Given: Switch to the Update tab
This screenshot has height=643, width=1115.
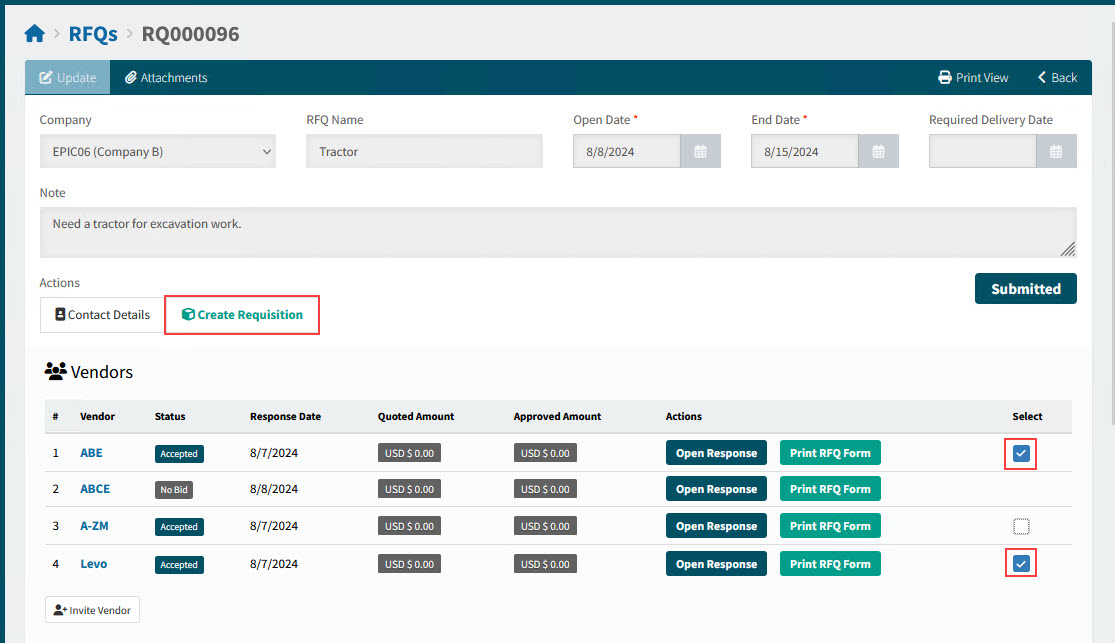Looking at the screenshot, I should pyautogui.click(x=68, y=78).
